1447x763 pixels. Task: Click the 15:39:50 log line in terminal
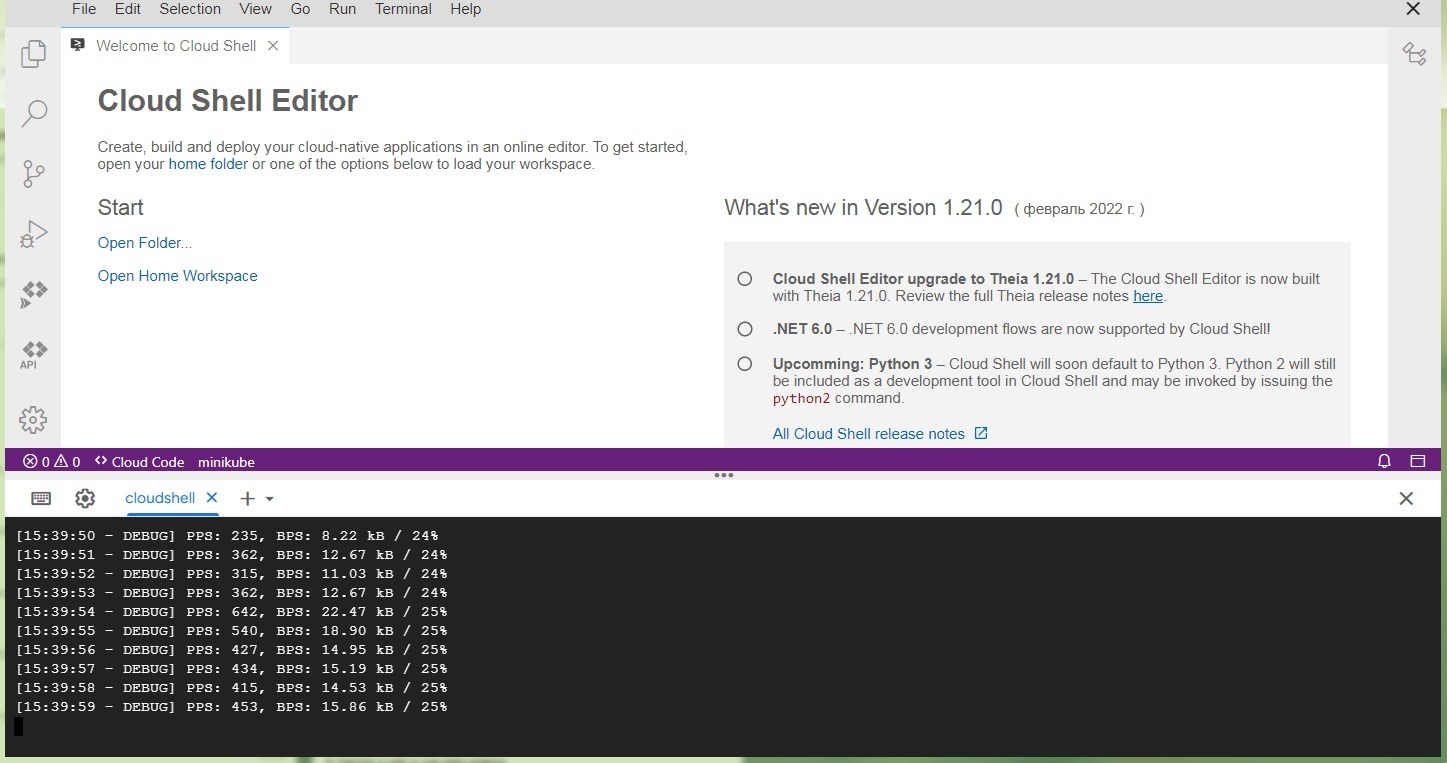tap(227, 536)
